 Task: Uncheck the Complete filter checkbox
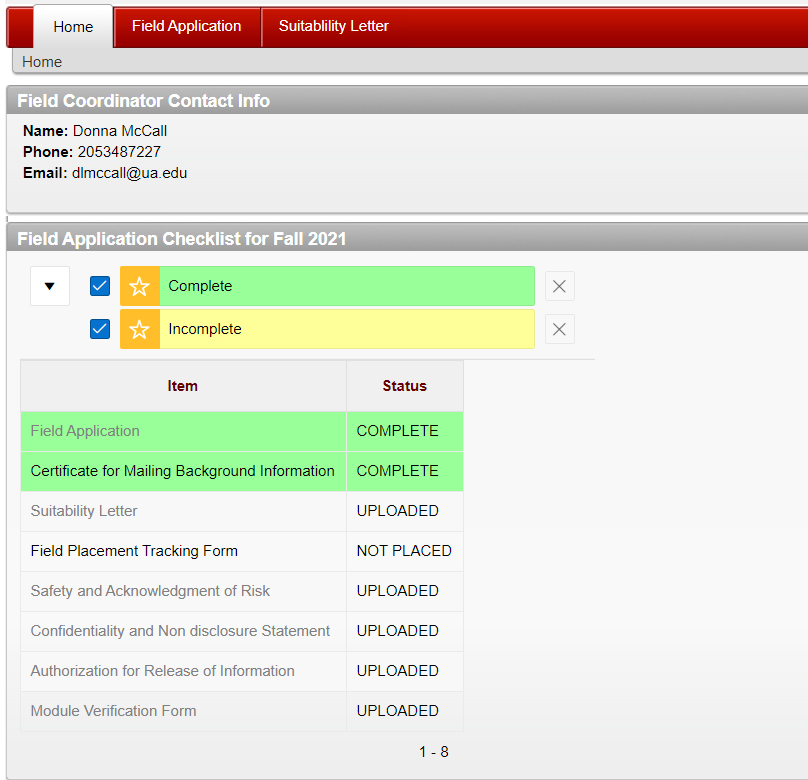pos(100,287)
